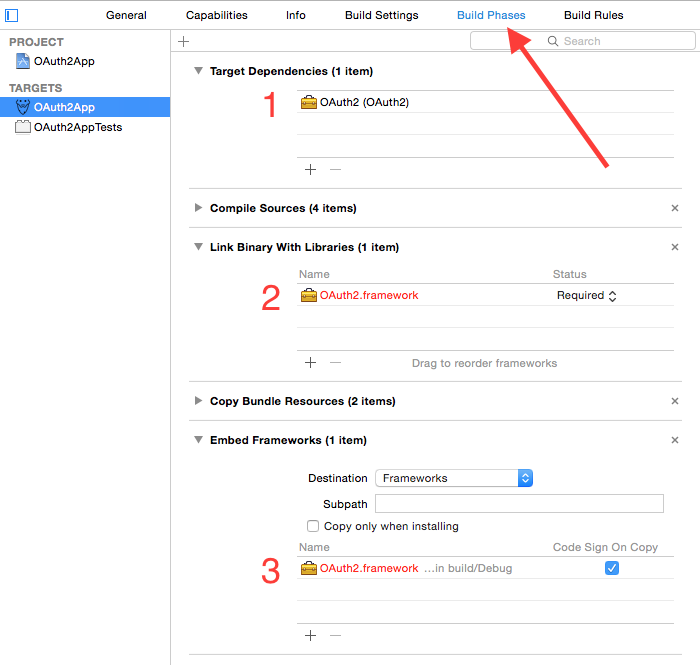The width and height of the screenshot is (700, 665).
Task: Open the Build Rules tab
Action: (593, 15)
